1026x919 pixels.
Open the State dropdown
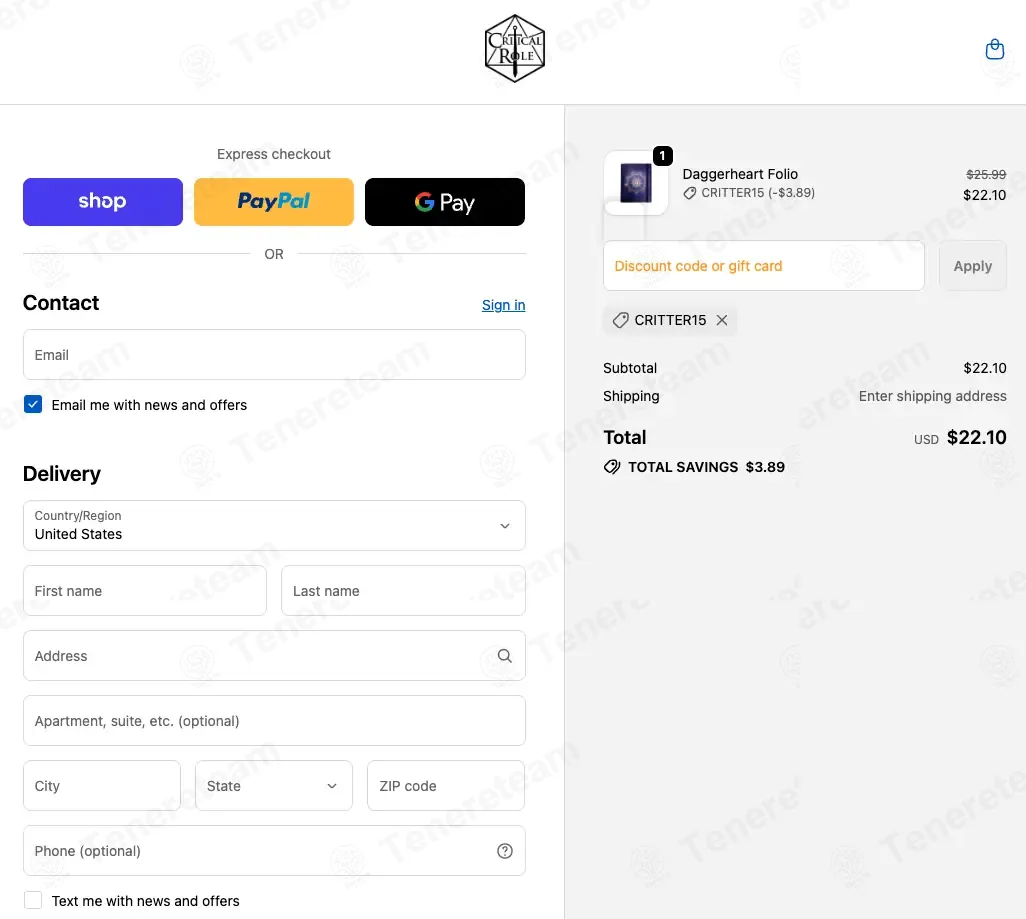click(274, 786)
